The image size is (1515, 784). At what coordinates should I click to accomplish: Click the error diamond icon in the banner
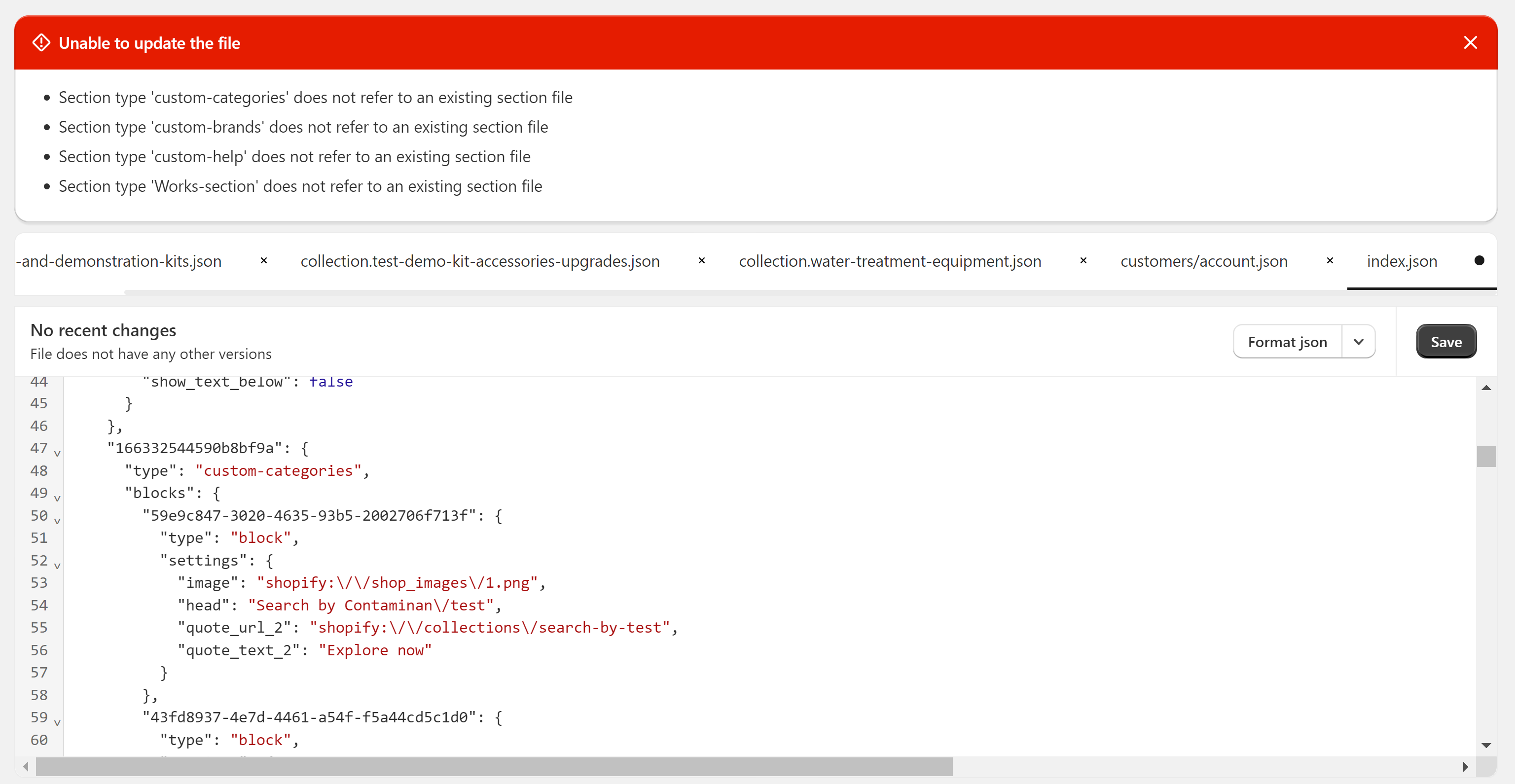[41, 43]
